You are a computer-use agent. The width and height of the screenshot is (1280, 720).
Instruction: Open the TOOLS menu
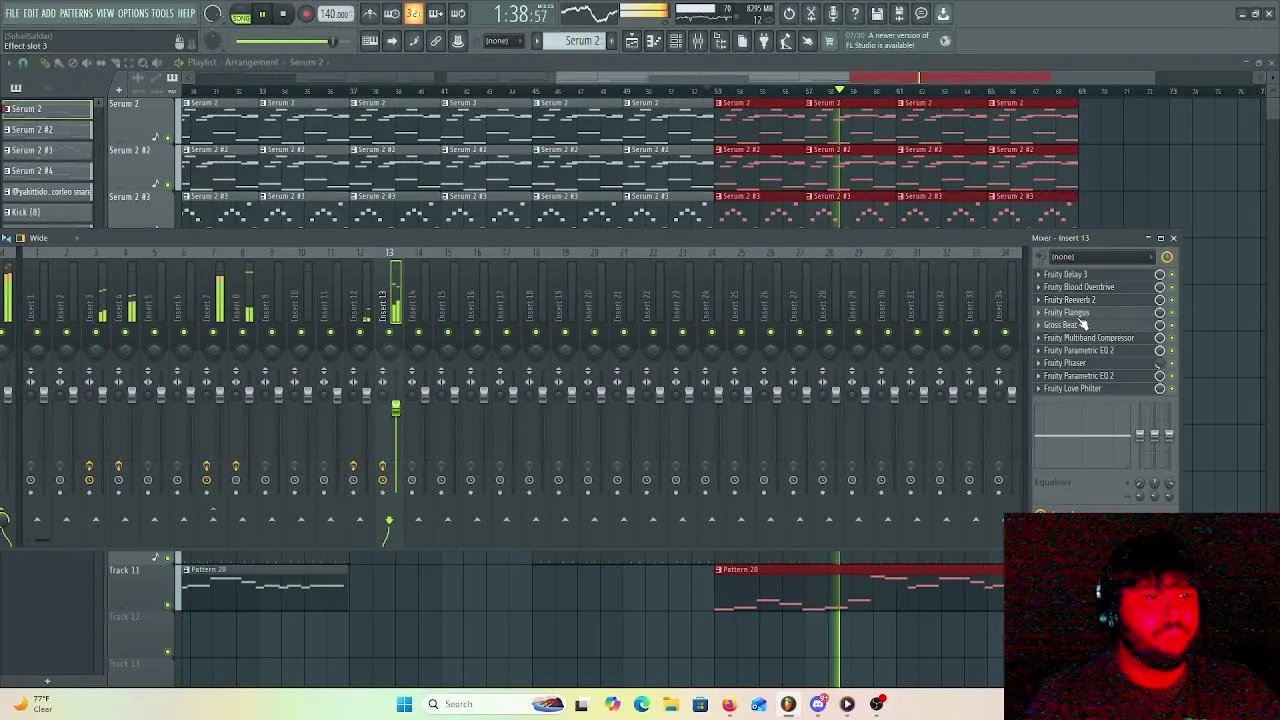pos(163,14)
